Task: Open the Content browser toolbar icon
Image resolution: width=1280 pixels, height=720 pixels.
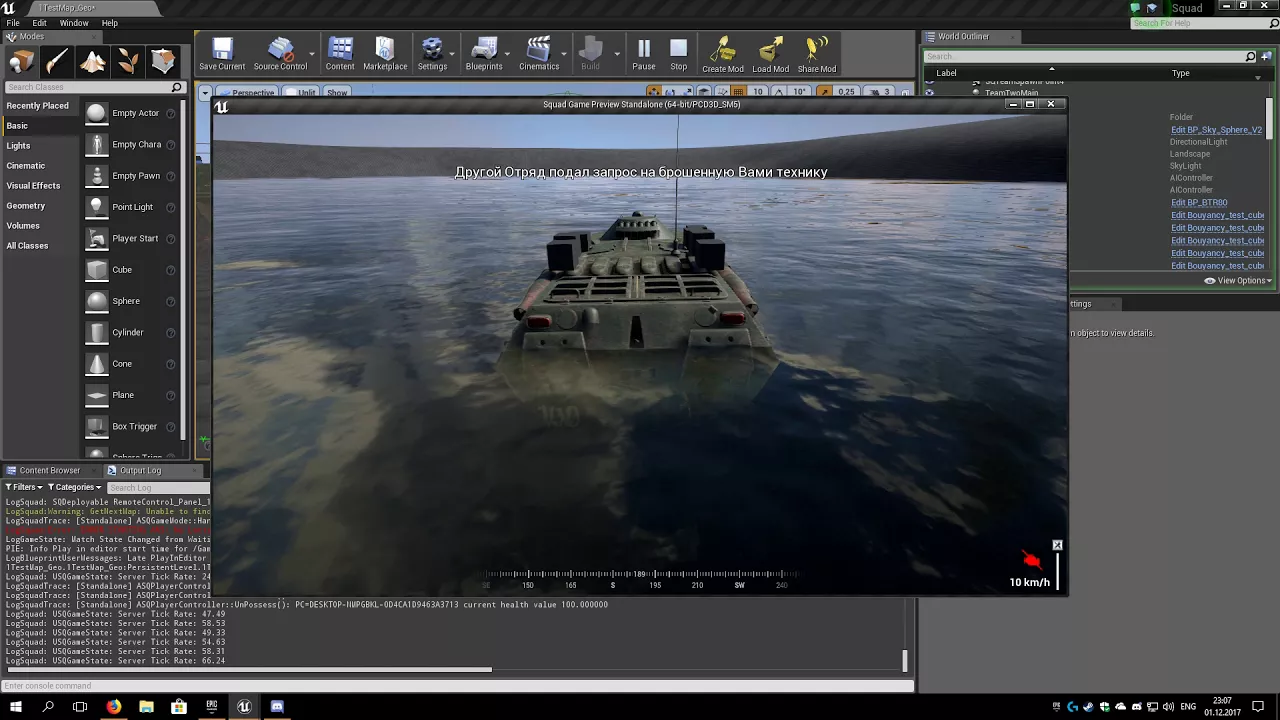Action: tap(340, 54)
